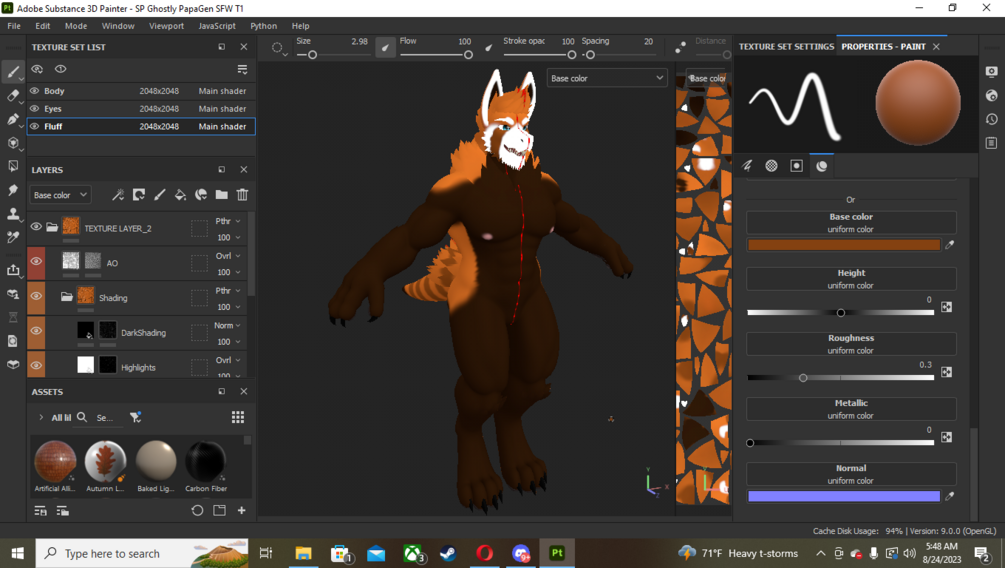Adjust the brush Flow slider
This screenshot has width=1005, height=568.
(x=436, y=55)
